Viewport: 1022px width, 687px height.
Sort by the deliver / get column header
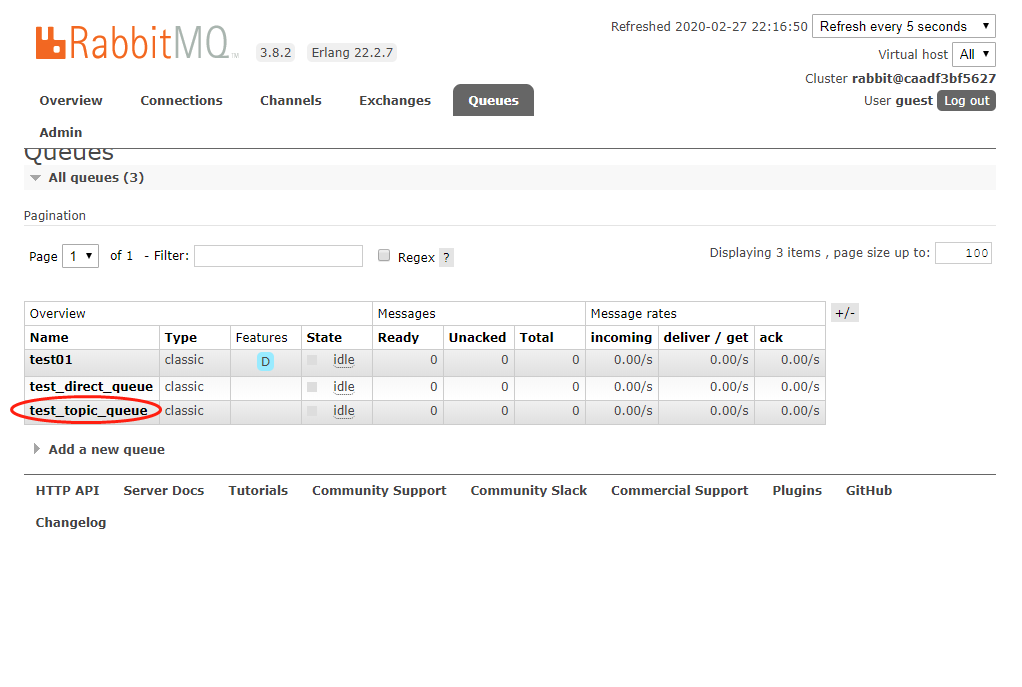[706, 338]
